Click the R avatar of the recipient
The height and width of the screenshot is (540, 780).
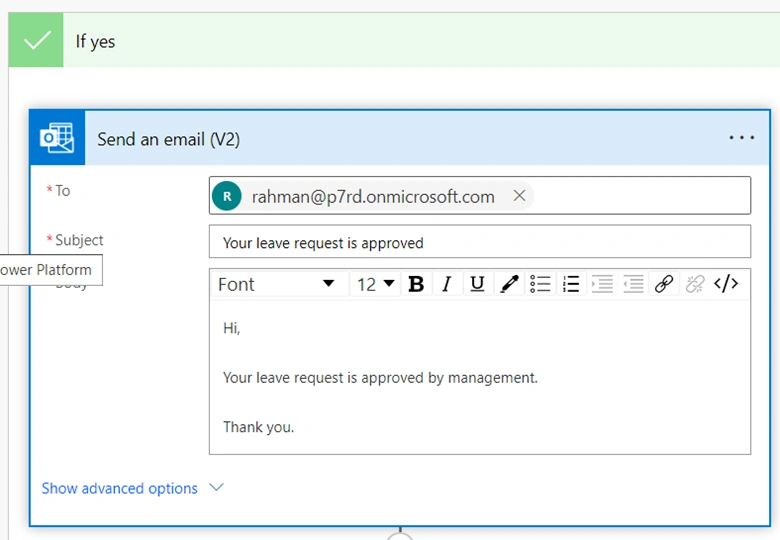coord(227,196)
